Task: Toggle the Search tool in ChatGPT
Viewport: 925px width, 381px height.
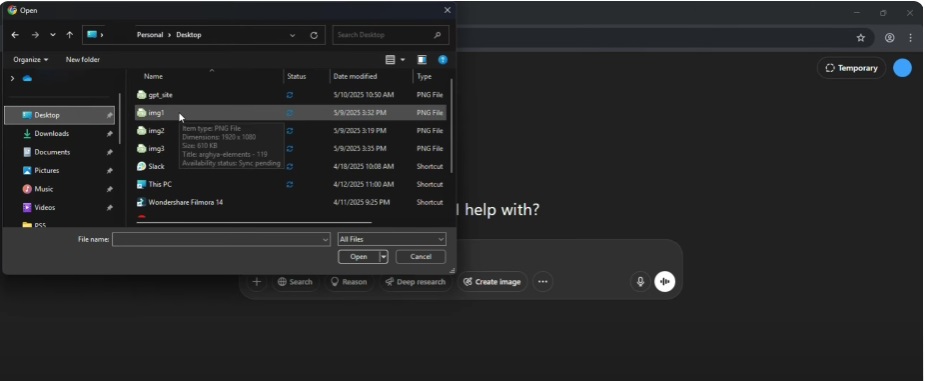Action: 295,282
